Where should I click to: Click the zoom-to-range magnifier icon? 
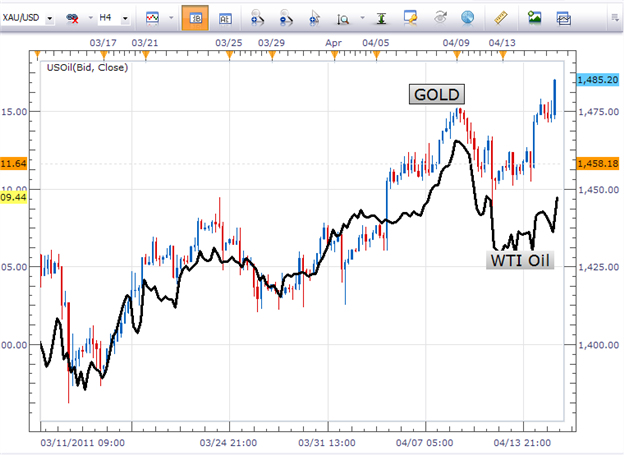[343, 19]
